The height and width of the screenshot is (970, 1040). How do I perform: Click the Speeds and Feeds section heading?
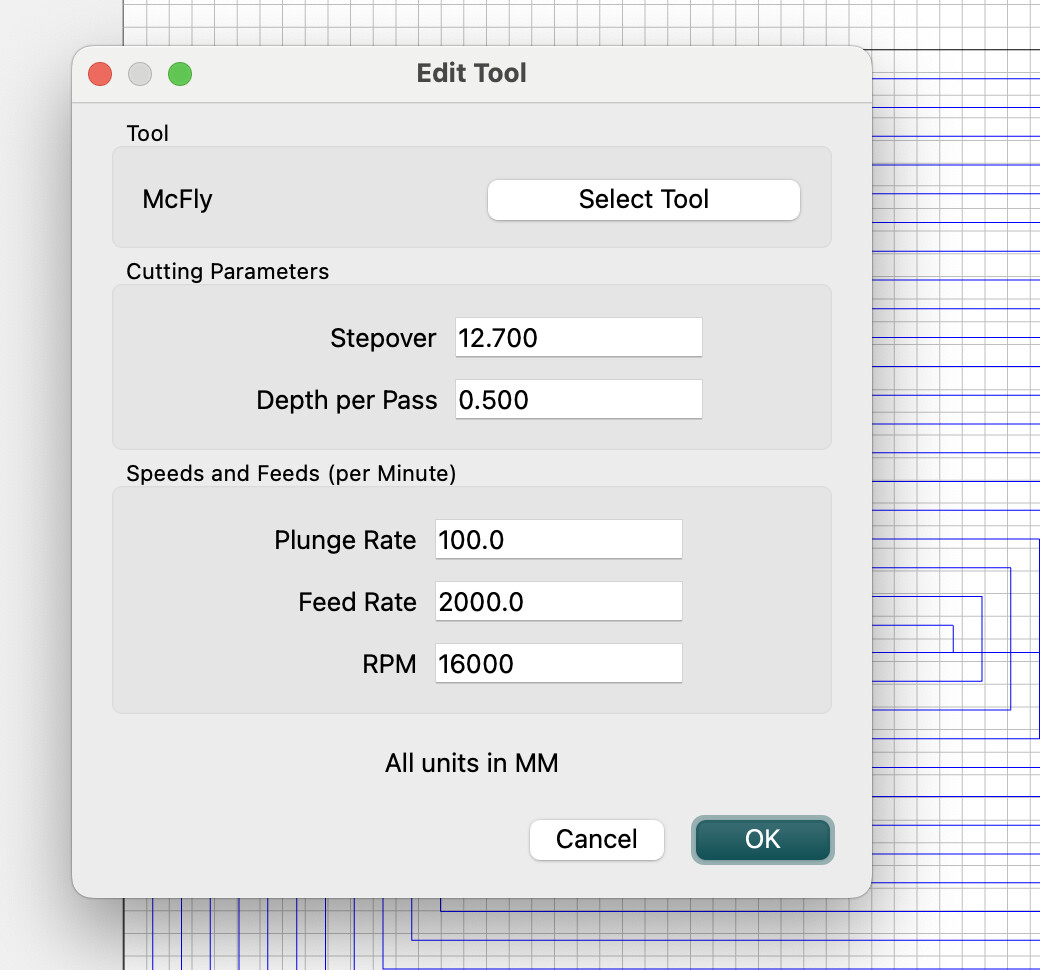click(x=291, y=474)
